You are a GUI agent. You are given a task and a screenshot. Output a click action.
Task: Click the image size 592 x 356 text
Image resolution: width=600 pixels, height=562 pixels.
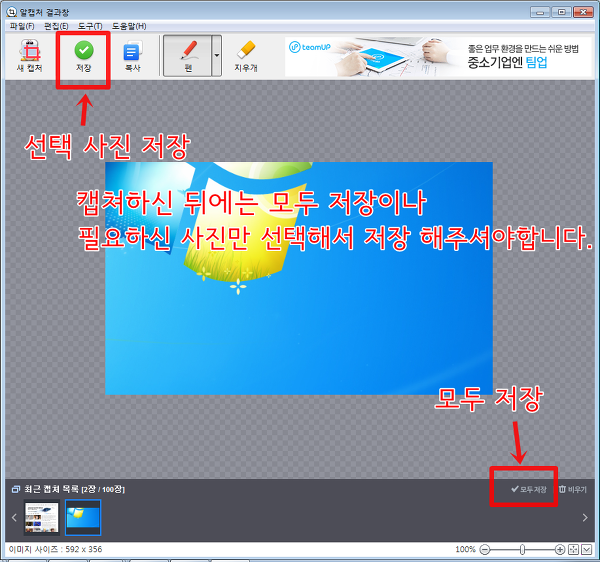[55, 549]
